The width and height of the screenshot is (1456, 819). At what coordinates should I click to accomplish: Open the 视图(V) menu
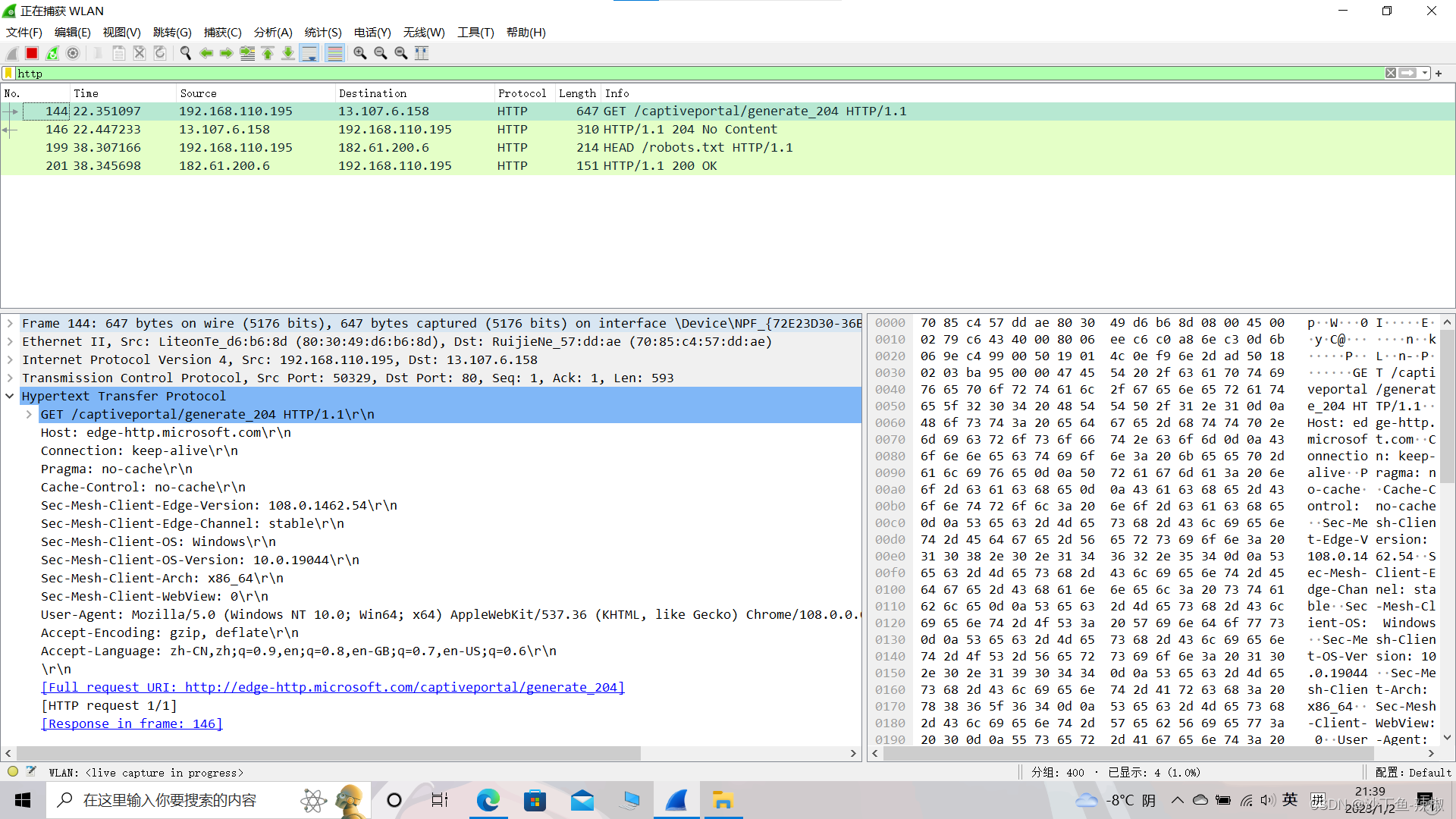tap(122, 33)
